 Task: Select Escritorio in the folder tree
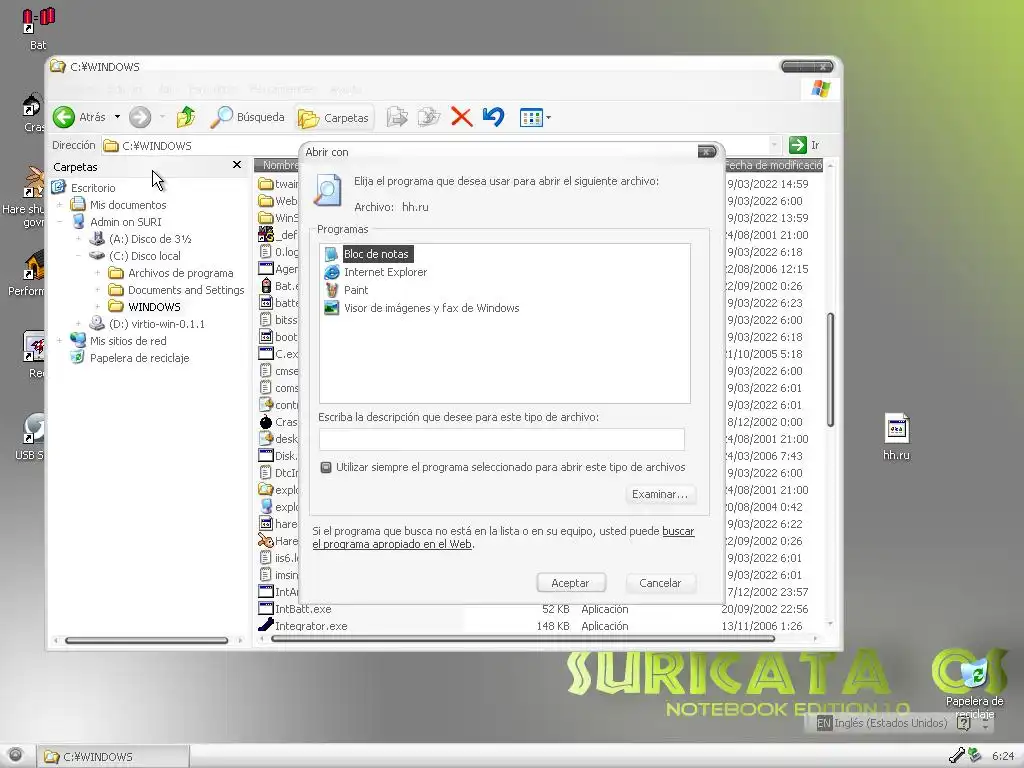(x=93, y=188)
